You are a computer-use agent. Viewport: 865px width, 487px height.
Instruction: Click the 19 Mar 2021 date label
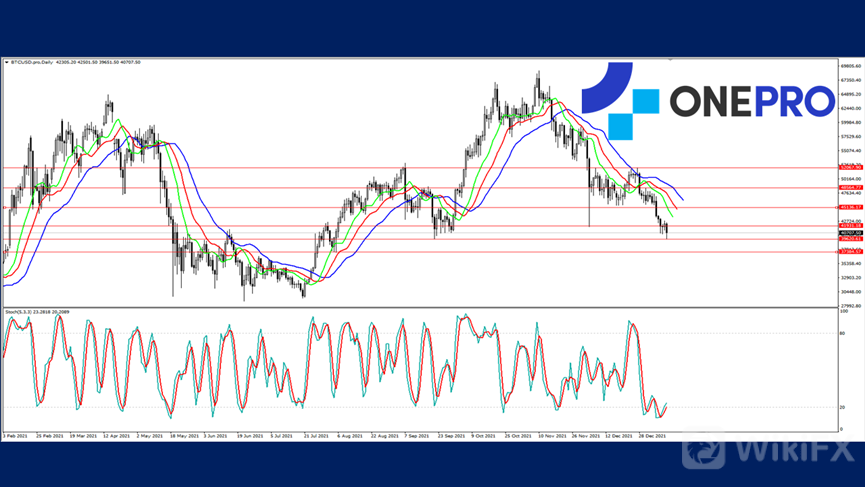click(x=83, y=436)
